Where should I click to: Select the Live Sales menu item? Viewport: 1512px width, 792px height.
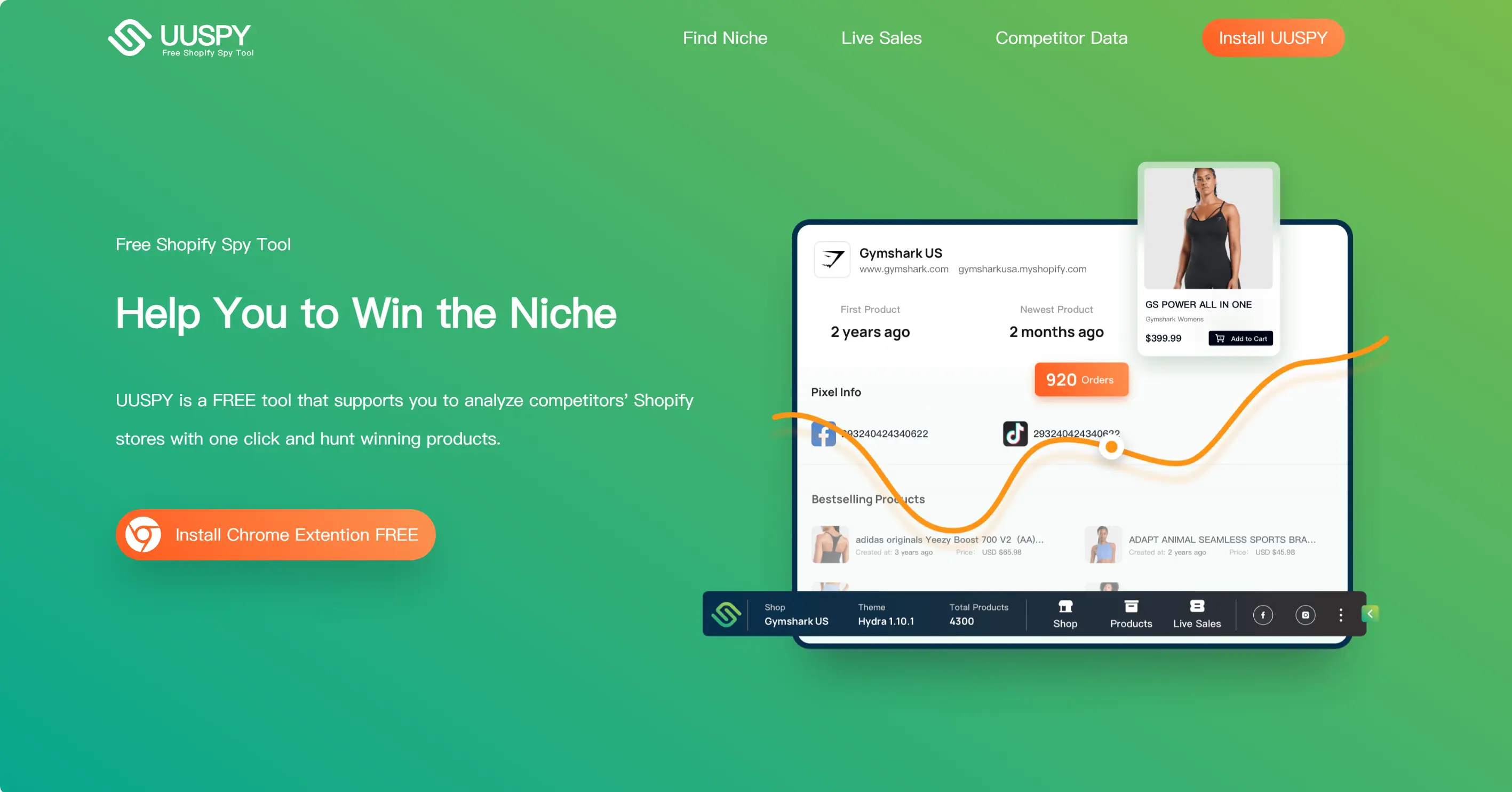880,38
